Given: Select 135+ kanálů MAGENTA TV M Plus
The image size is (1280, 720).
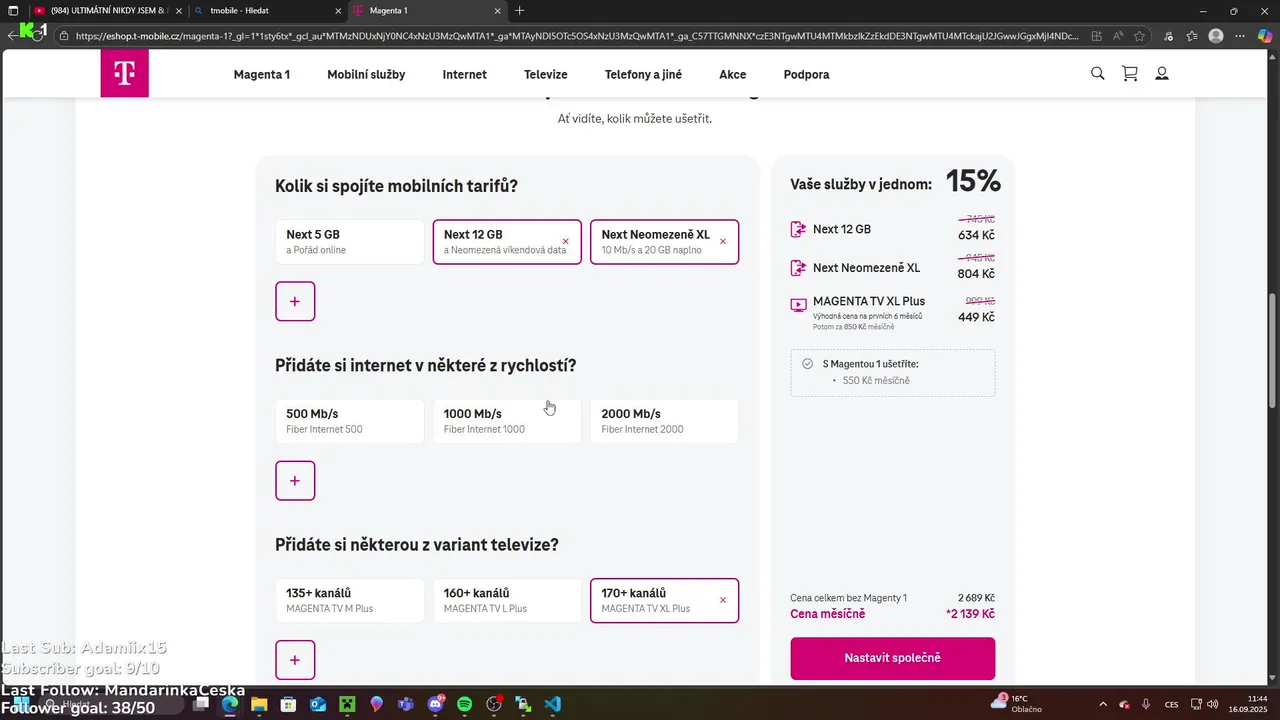Looking at the screenshot, I should (x=350, y=601).
